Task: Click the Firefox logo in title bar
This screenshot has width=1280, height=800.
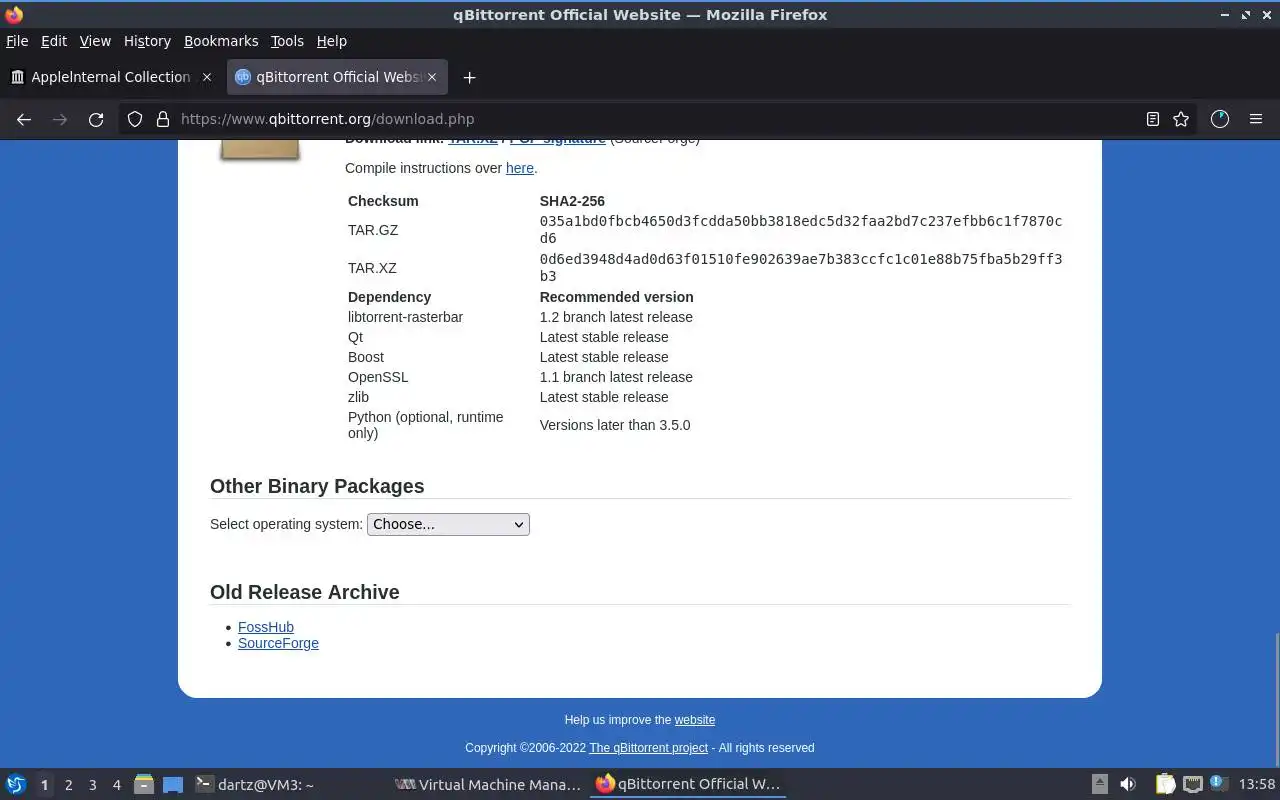Action: (14, 15)
